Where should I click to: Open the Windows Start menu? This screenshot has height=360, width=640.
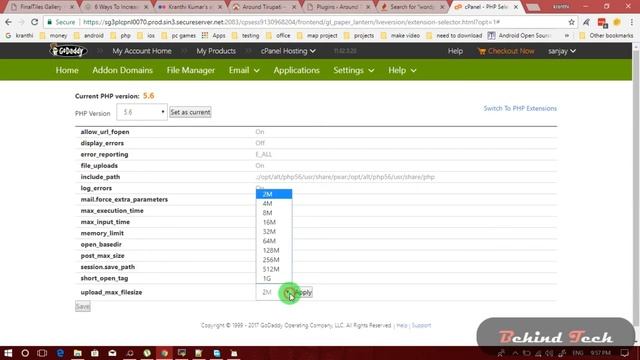pyautogui.click(x=8, y=353)
